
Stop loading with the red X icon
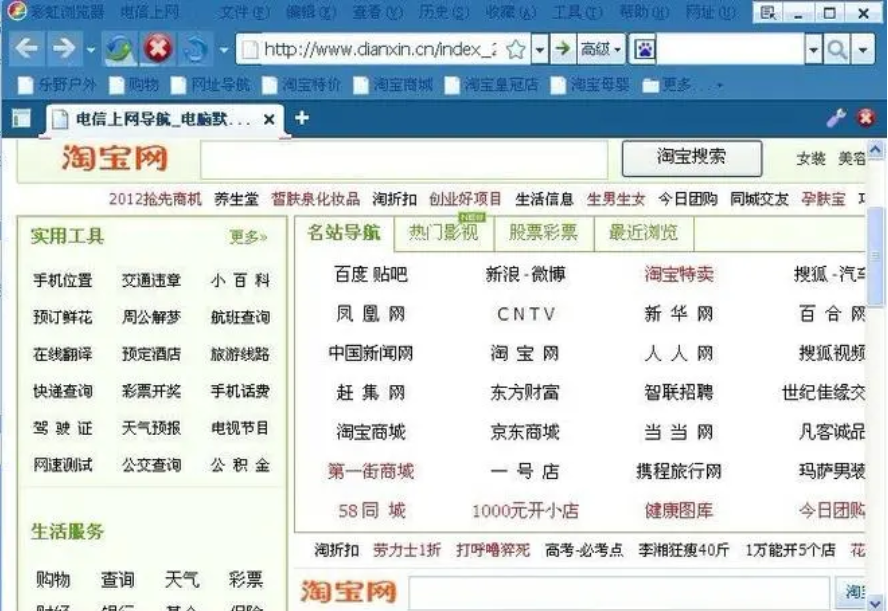[x=157, y=49]
